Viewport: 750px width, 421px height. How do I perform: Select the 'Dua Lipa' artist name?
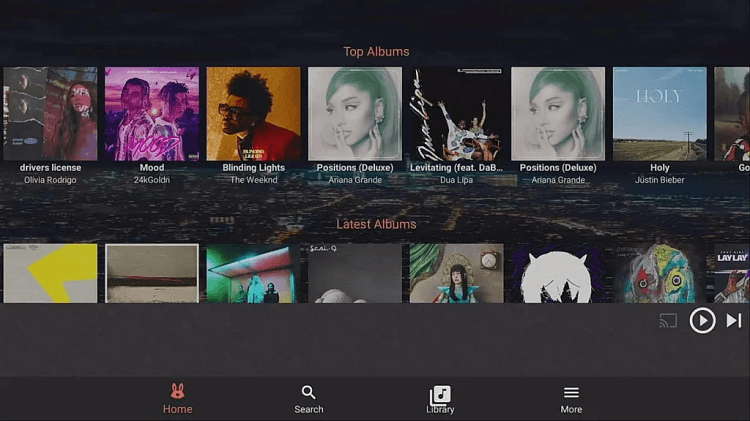tap(456, 180)
